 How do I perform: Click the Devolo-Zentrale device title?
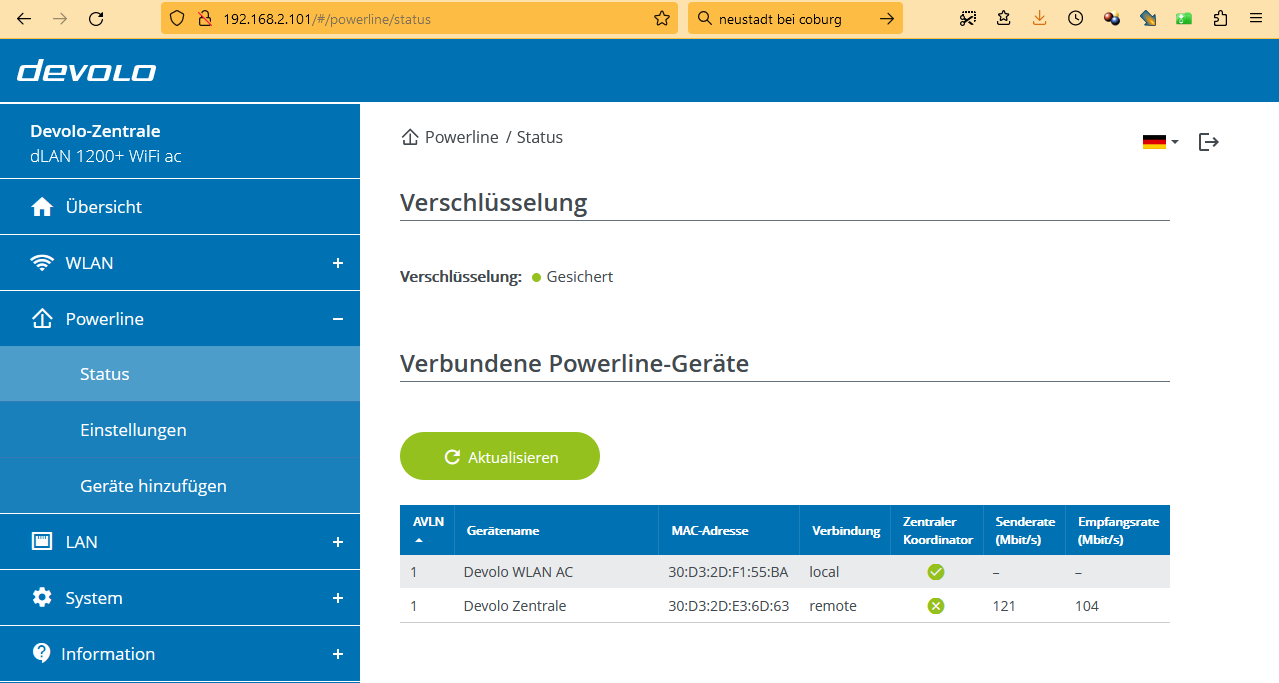[95, 131]
